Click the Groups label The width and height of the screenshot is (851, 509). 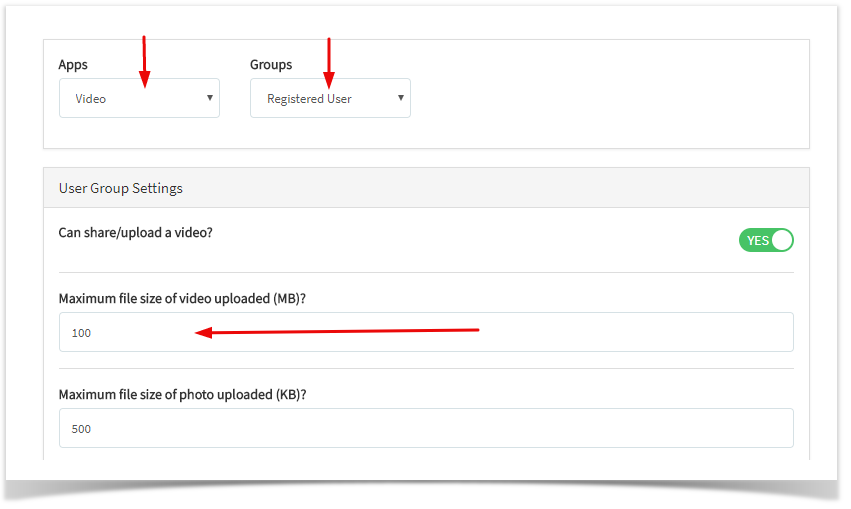point(271,65)
